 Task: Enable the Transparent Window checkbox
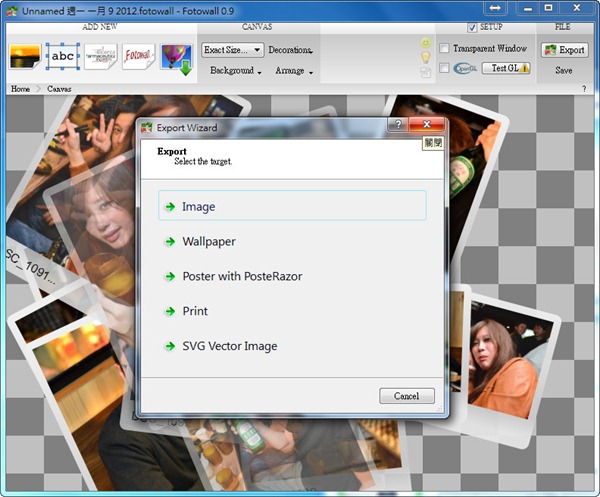pos(444,48)
